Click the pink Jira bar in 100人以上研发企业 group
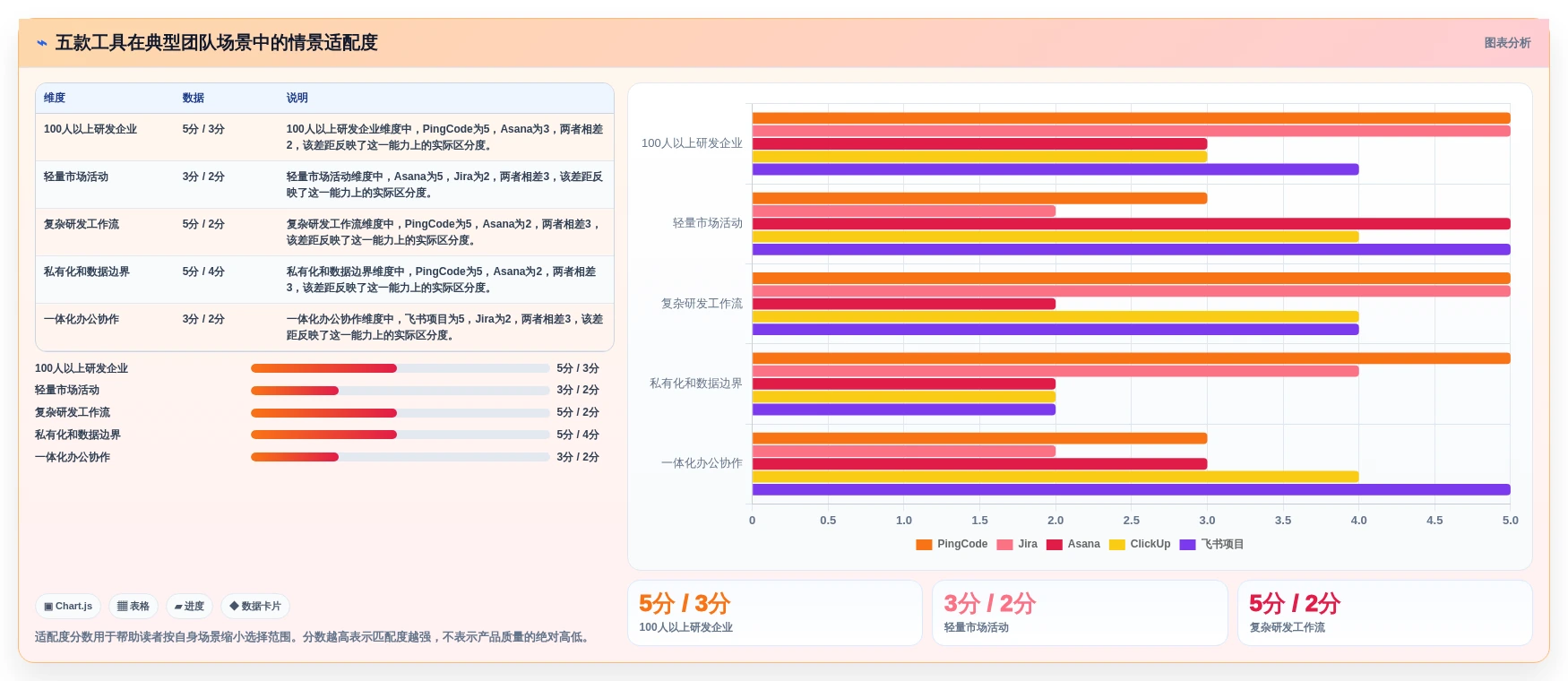Viewport: 1568px width, 681px height. click(1131, 131)
